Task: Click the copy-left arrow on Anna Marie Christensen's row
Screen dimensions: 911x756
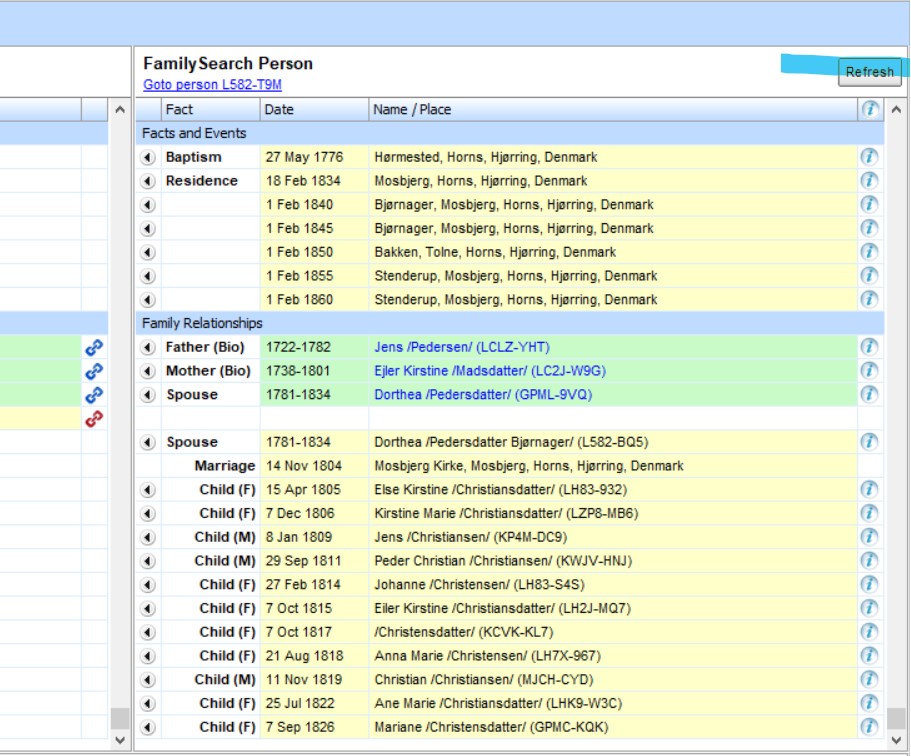Action: (148, 656)
